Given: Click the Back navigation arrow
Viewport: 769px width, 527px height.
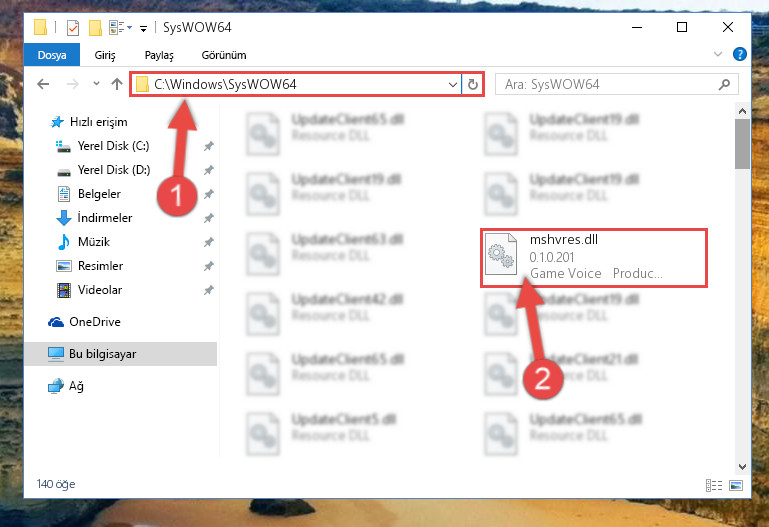Looking at the screenshot, I should click(x=43, y=84).
